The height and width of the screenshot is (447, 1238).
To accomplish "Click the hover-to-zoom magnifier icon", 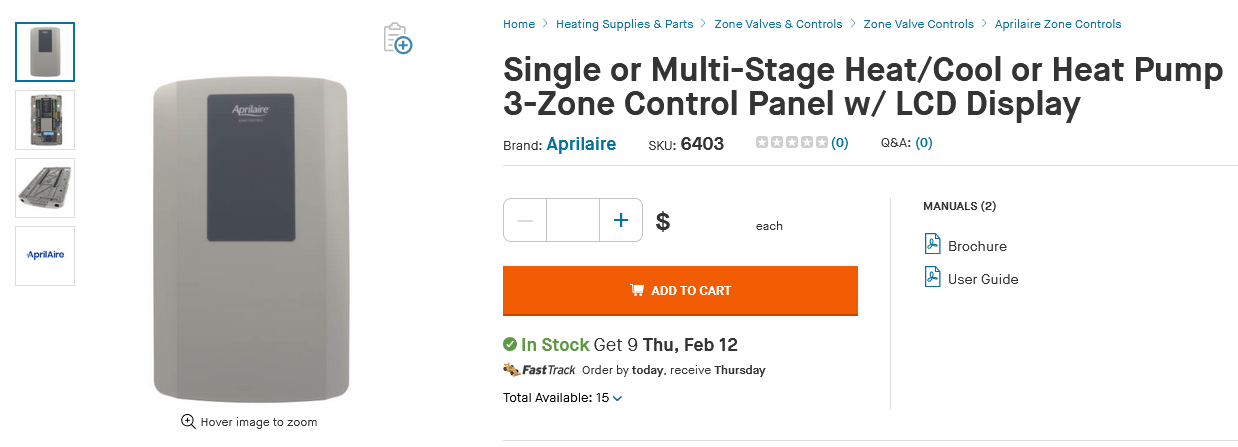I will (188, 422).
